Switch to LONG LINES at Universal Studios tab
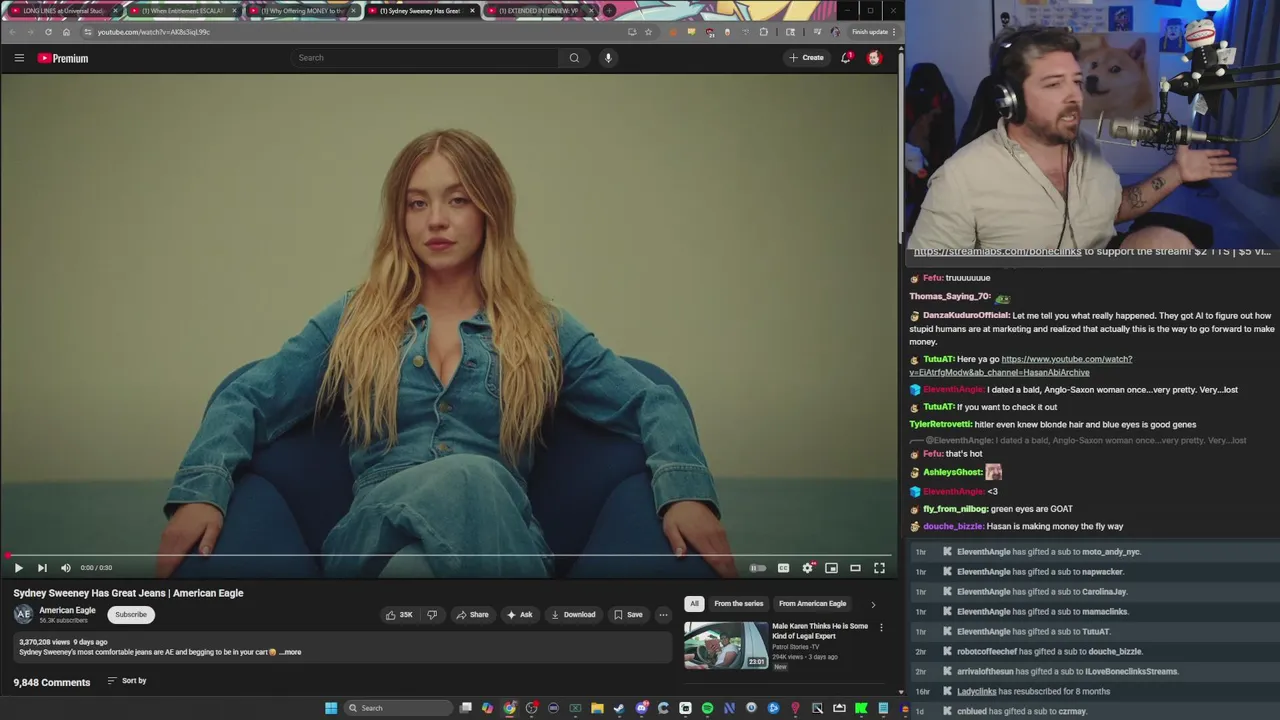Viewport: 1280px width, 720px height. coord(64,11)
